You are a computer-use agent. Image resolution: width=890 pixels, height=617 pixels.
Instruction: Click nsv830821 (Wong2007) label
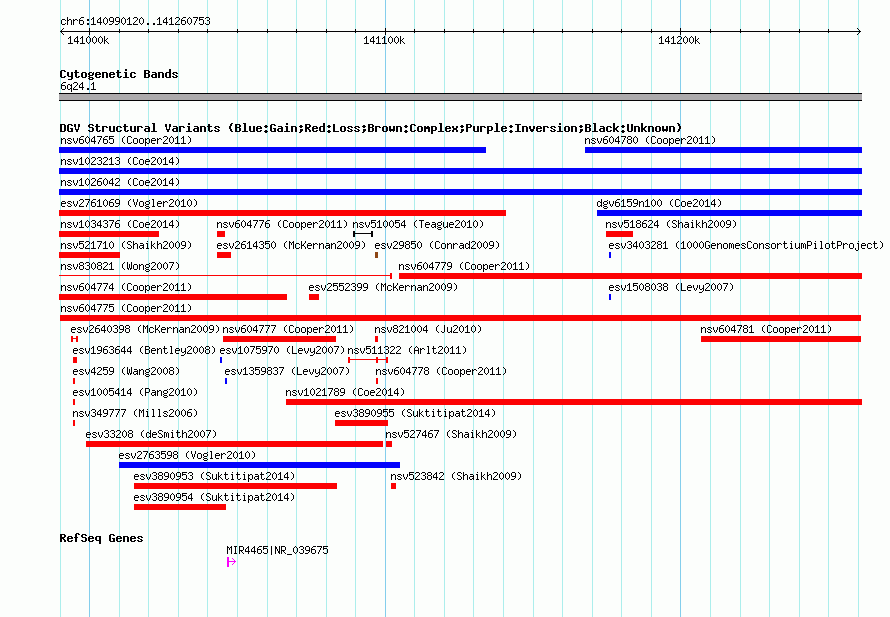[120, 266]
